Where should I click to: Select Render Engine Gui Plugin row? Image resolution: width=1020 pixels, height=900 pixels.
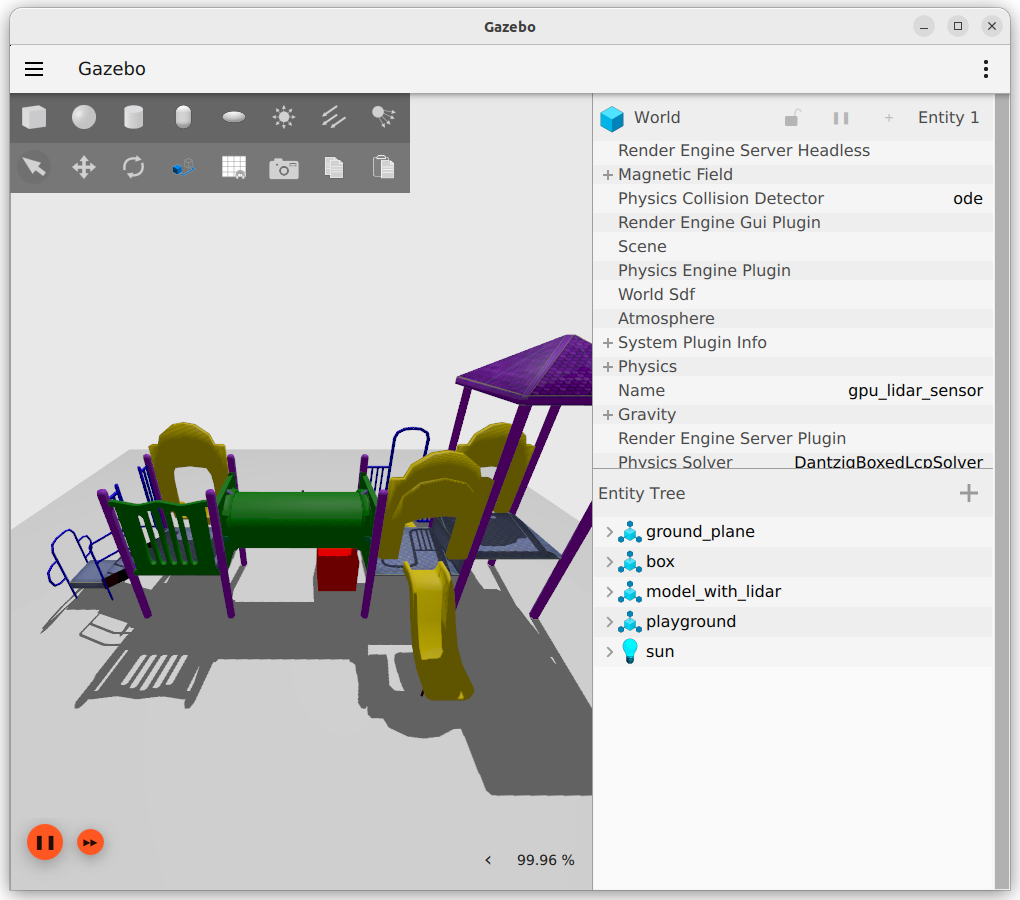(x=793, y=222)
